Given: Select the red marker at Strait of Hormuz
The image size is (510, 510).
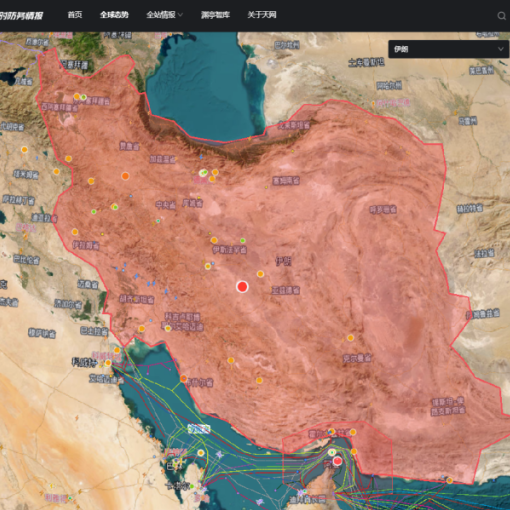Looking at the screenshot, I should [x=337, y=461].
